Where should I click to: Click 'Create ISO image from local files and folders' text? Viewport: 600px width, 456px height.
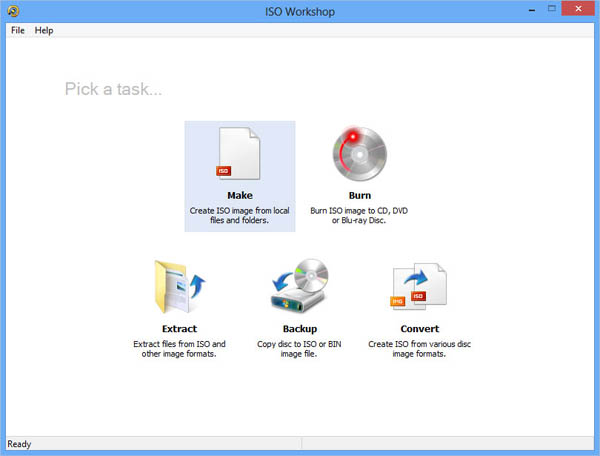coord(240,215)
